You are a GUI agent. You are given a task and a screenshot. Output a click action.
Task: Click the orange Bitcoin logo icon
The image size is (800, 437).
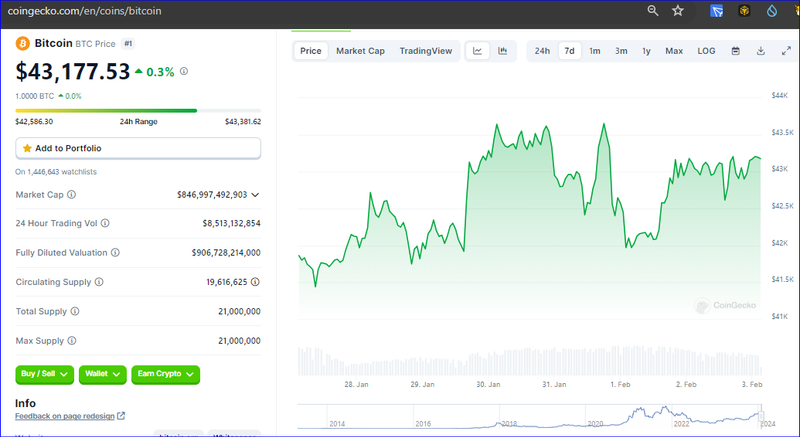tap(22, 43)
